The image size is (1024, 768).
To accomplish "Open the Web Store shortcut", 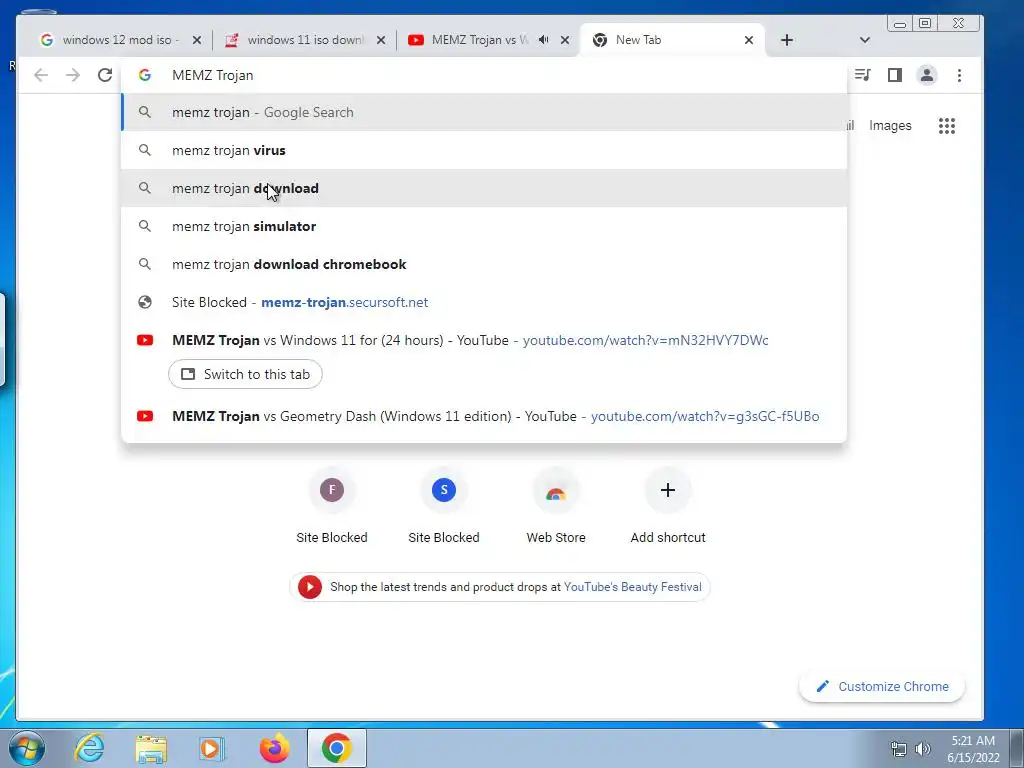I will [556, 490].
